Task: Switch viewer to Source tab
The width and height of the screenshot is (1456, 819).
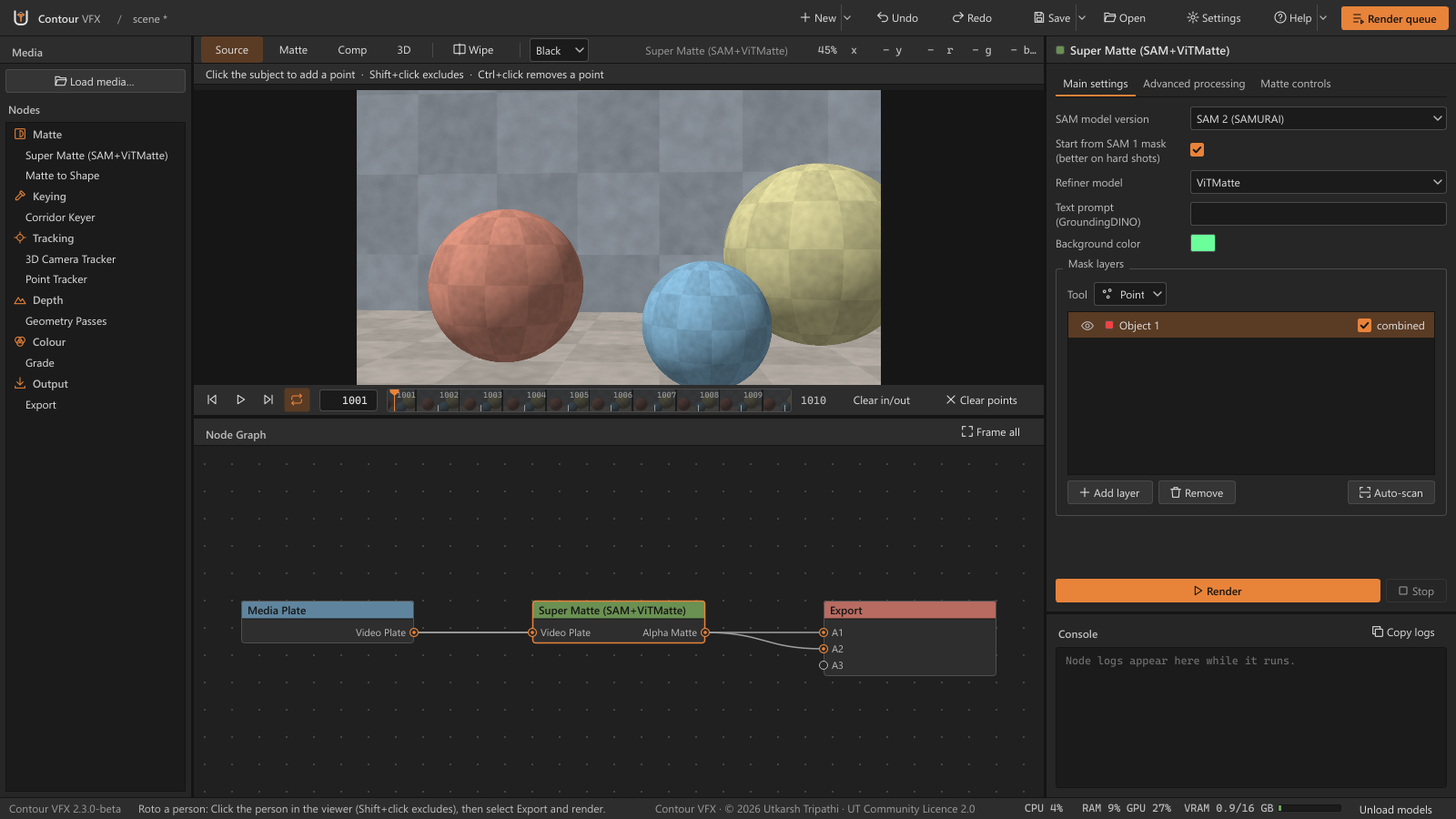Action: pos(232,50)
